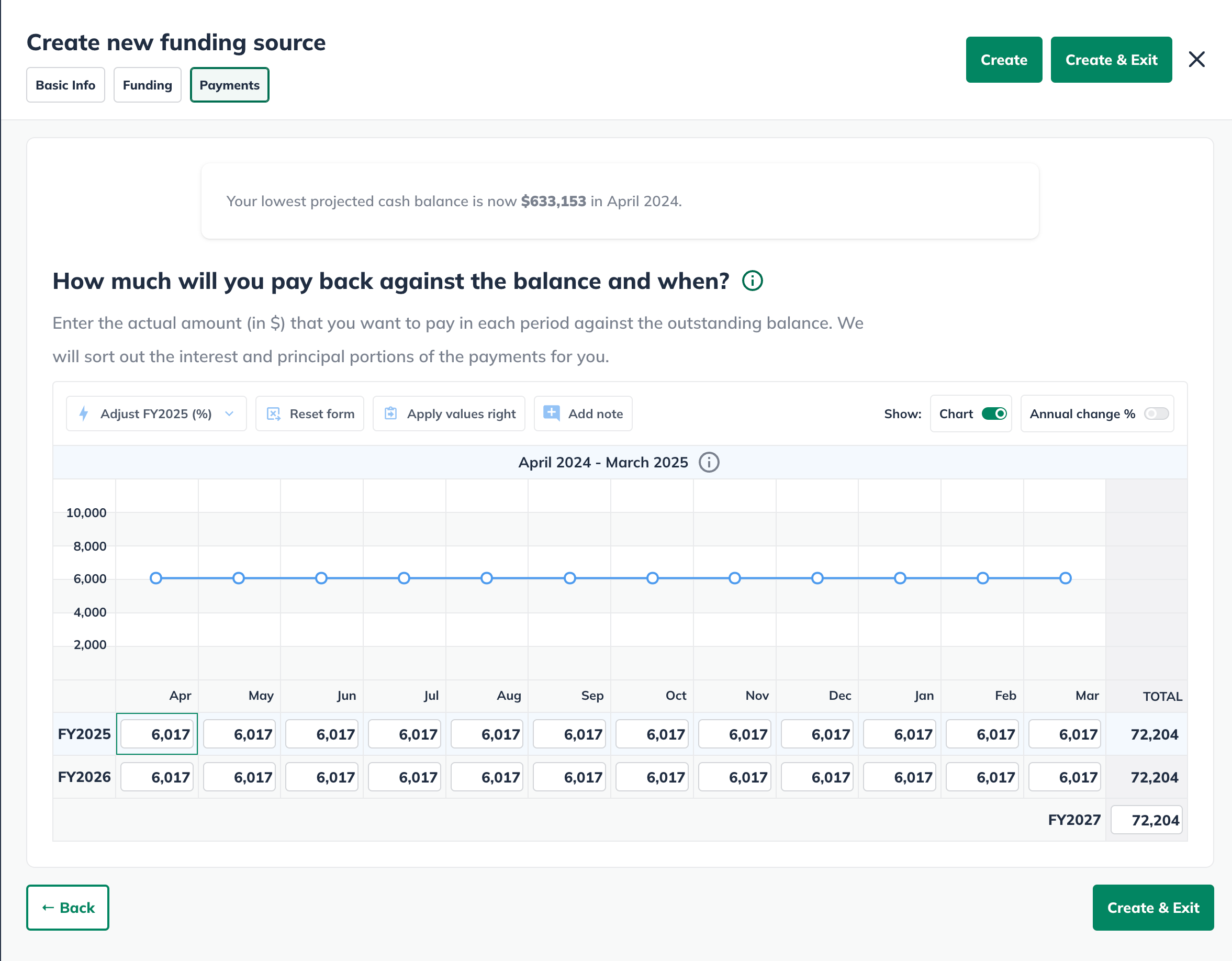The height and width of the screenshot is (961, 1232).
Task: Expand the Adjust FY2025 (%) dropdown chevron
Action: (x=229, y=414)
